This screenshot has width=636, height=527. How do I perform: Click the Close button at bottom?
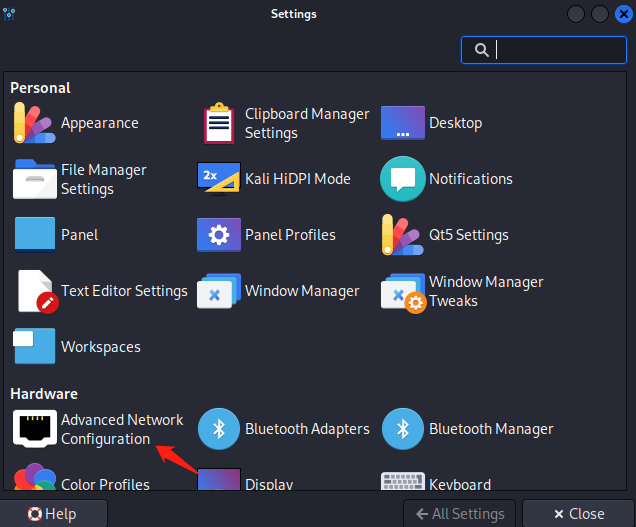point(578,514)
